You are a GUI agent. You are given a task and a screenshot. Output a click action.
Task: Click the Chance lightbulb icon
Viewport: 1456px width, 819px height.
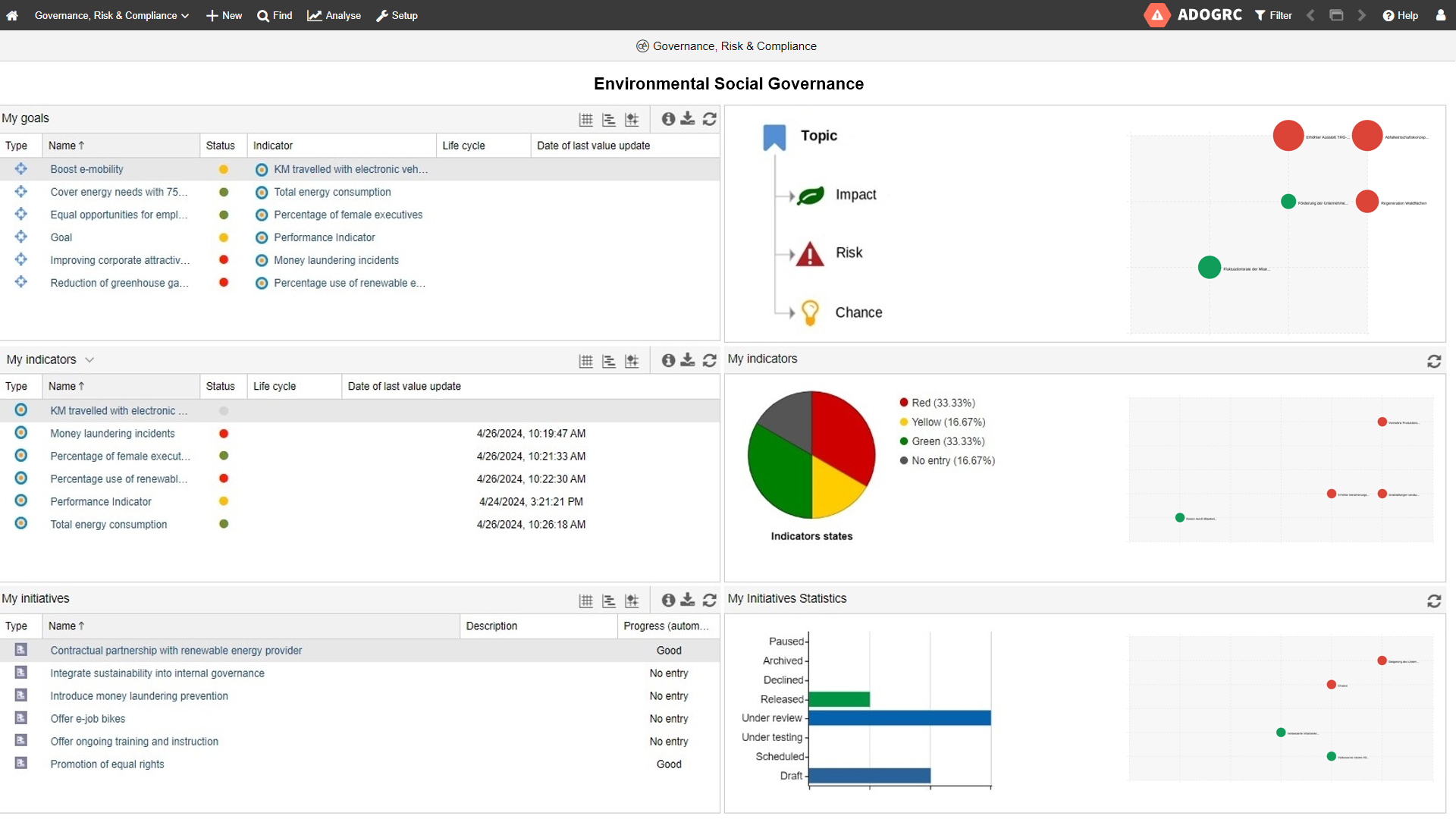[810, 312]
